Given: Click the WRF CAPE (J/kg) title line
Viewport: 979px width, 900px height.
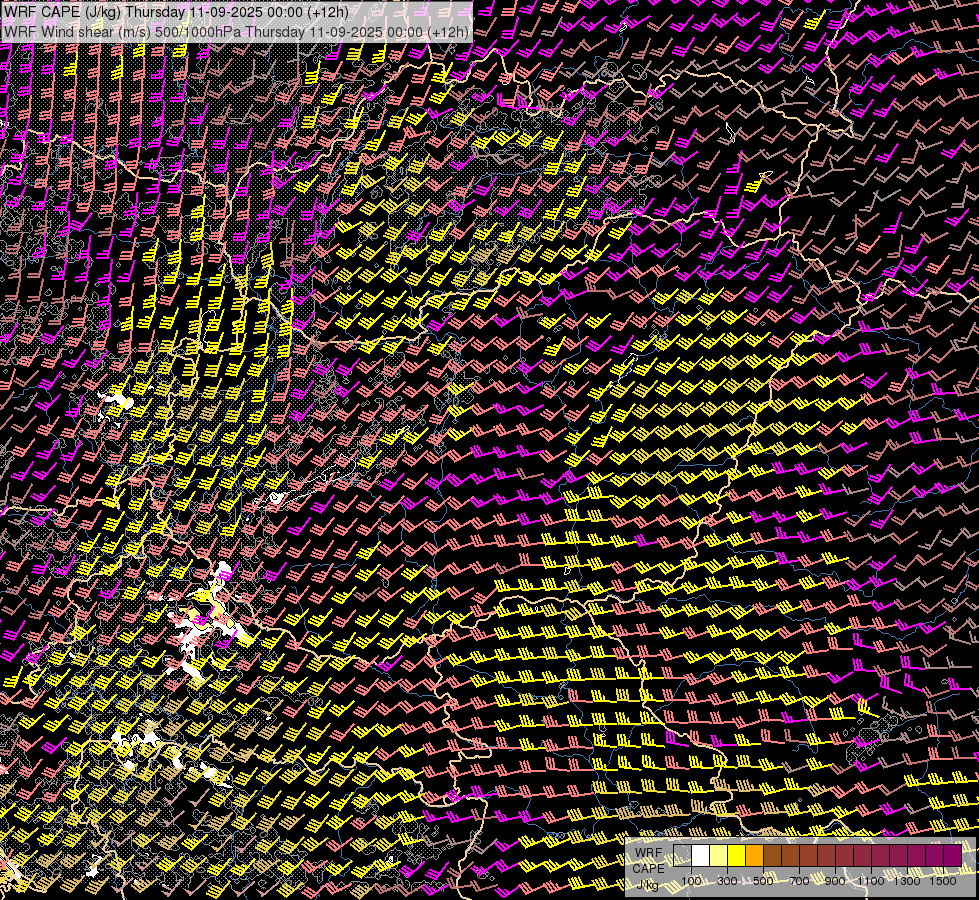Looking at the screenshot, I should pyautogui.click(x=176, y=12).
